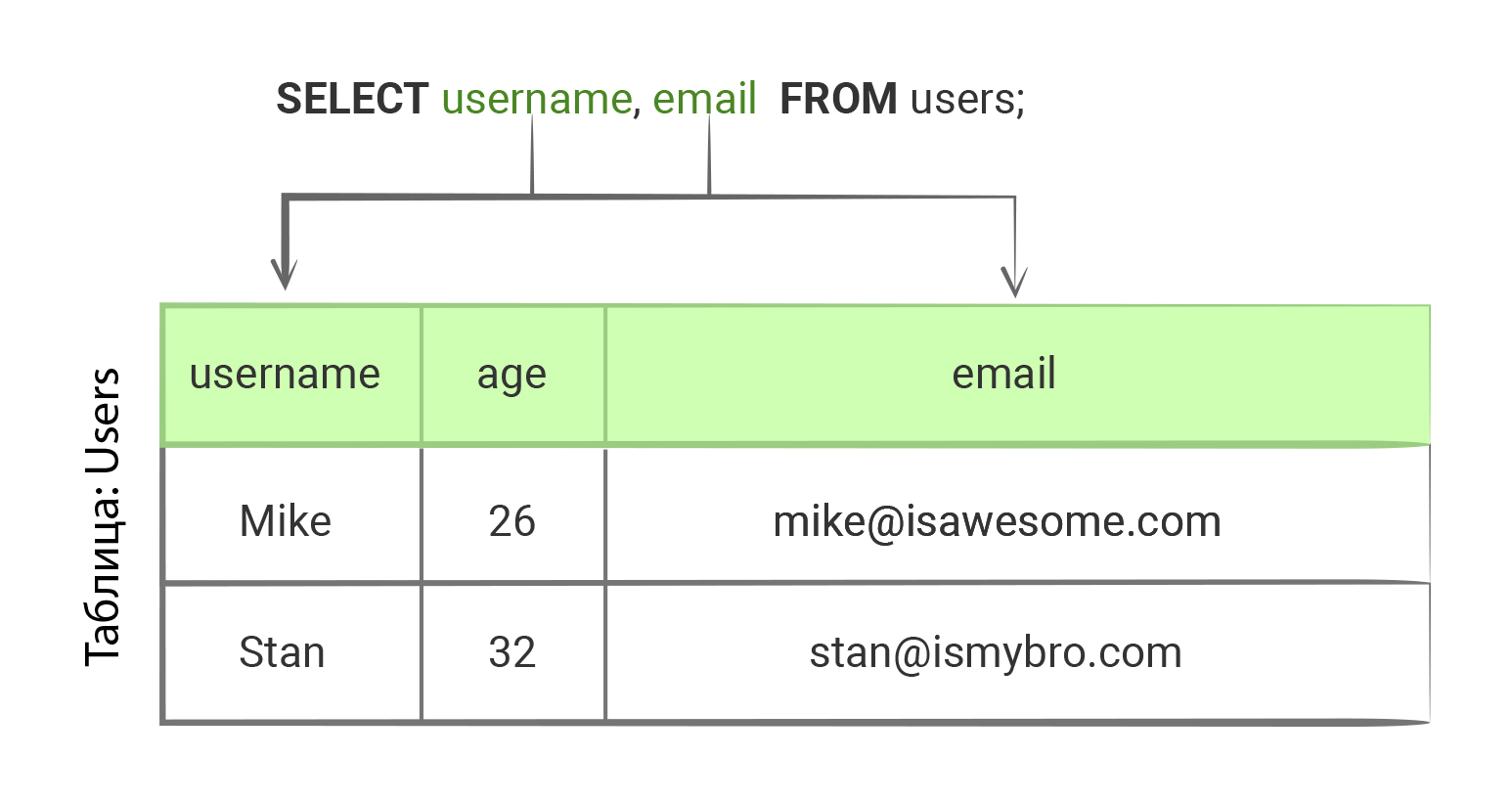Click the users; table name in query
This screenshot has height=802, width=1512.
click(x=967, y=99)
